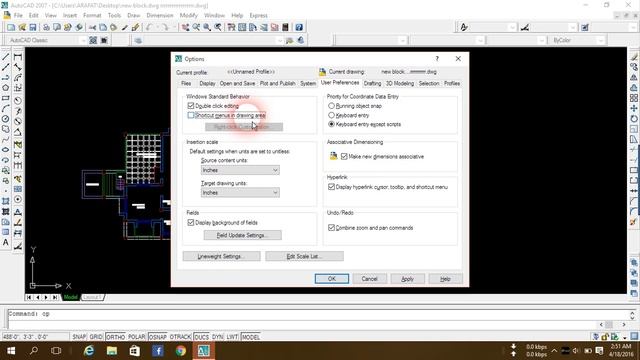The height and width of the screenshot is (360, 640).
Task: Open the QuickCalc calculator icon
Action: tap(285, 27)
